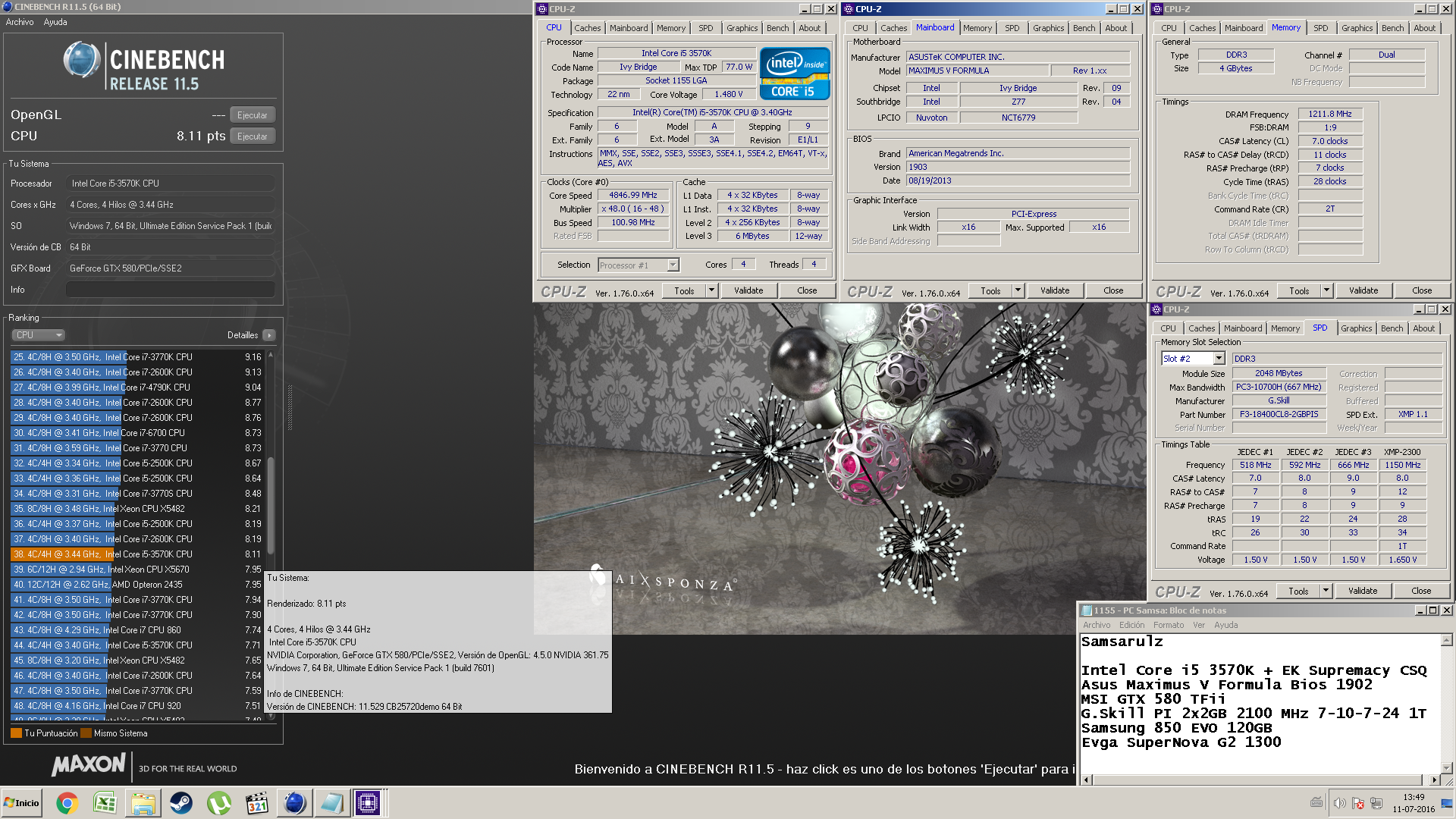Open Media Player Classic taskbar icon

pyautogui.click(x=257, y=803)
